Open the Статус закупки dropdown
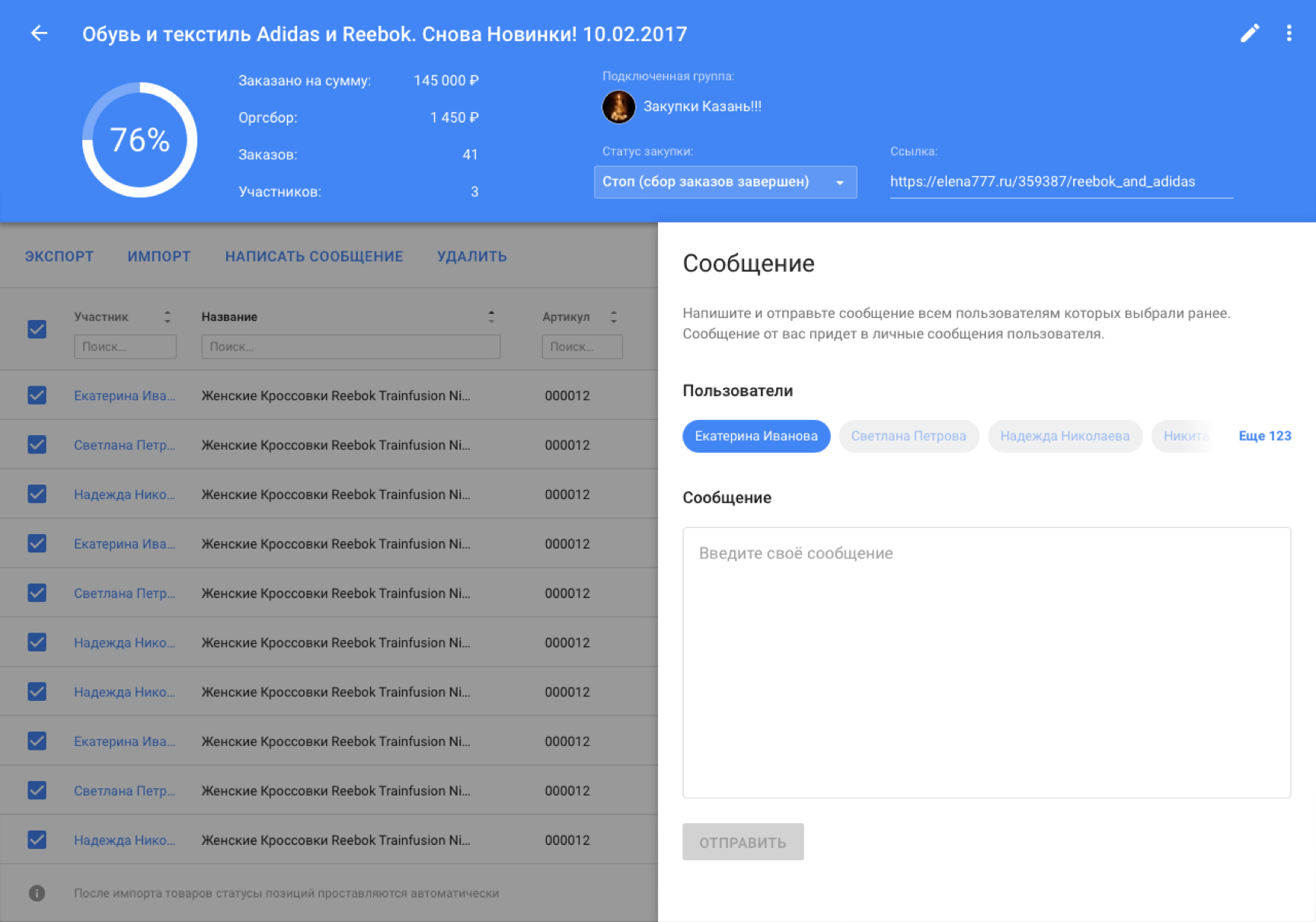 pos(725,182)
